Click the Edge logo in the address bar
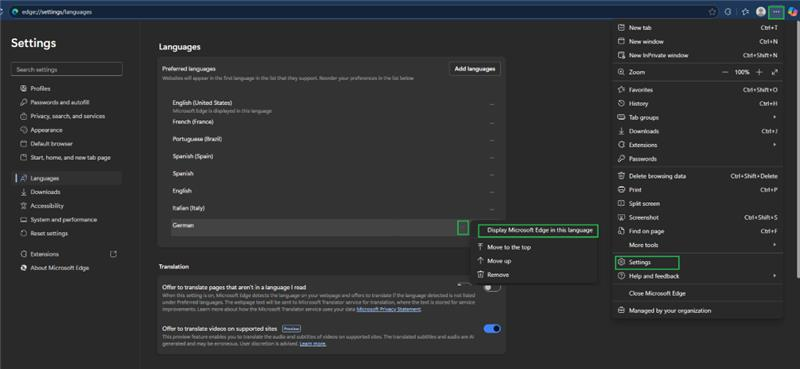Screen dimensions: 800x369 point(15,12)
